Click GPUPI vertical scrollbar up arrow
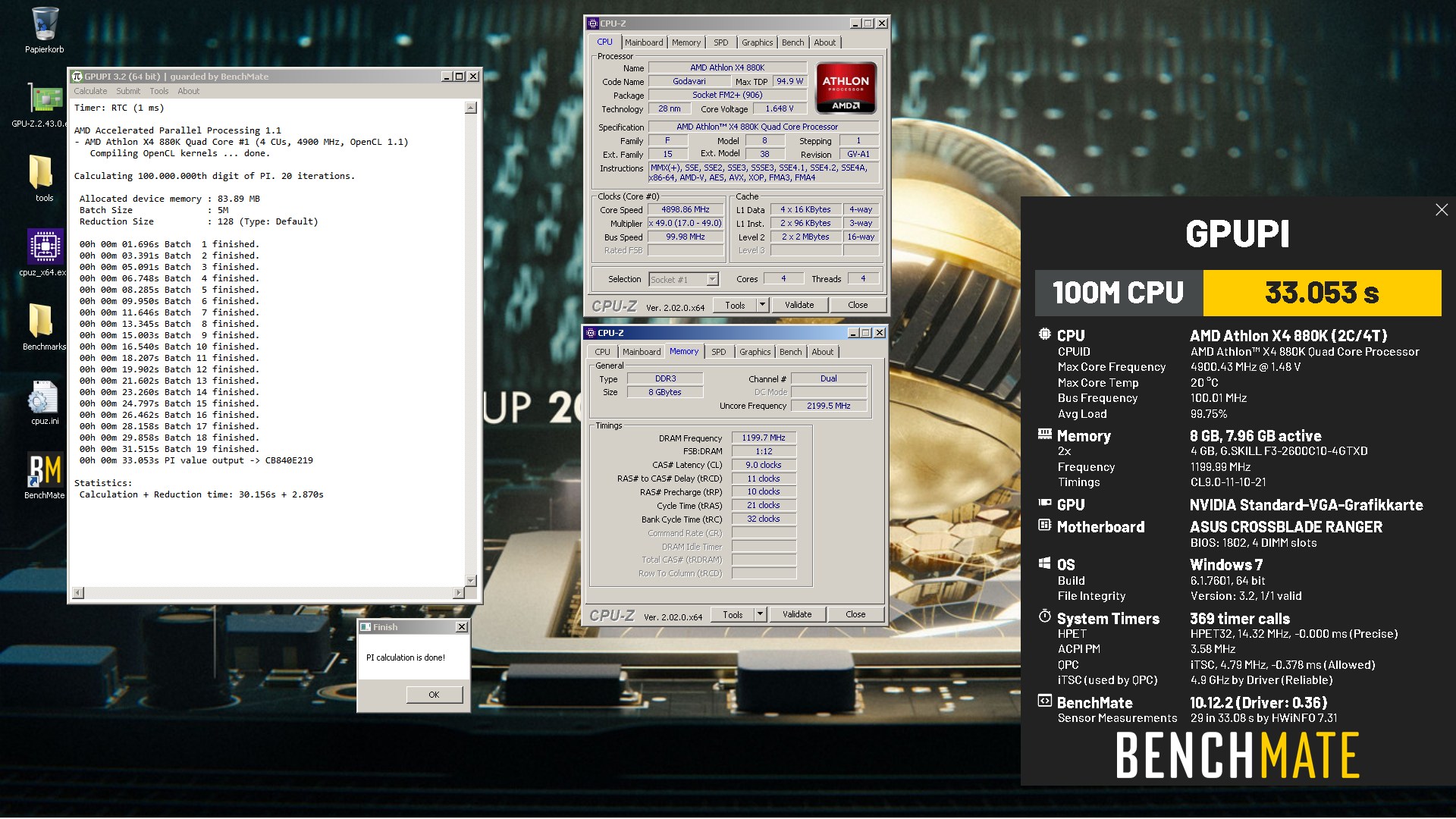 pyautogui.click(x=471, y=108)
